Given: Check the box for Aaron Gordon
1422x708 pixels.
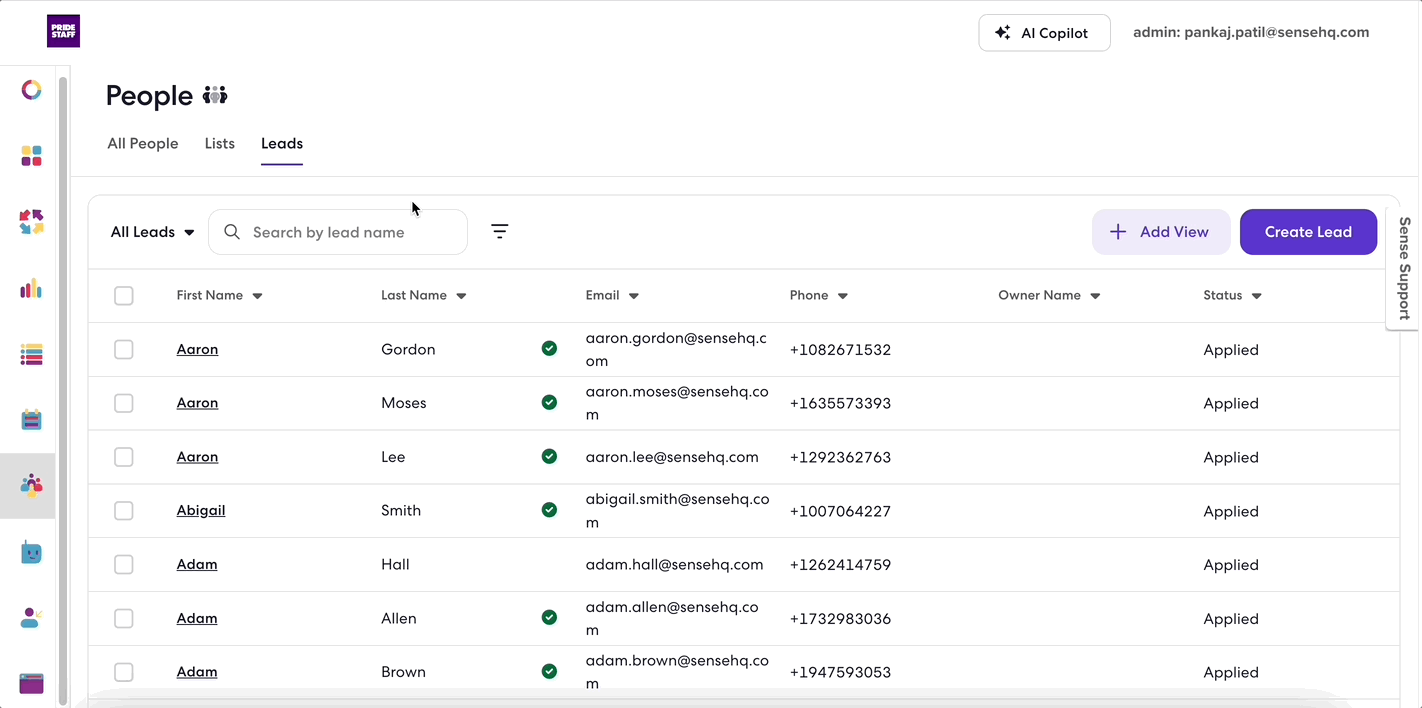Looking at the screenshot, I should [x=124, y=349].
